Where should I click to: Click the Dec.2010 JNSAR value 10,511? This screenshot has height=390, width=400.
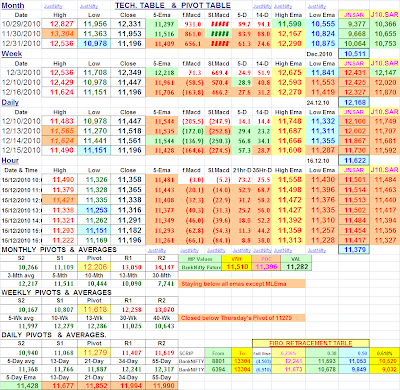click(354, 54)
